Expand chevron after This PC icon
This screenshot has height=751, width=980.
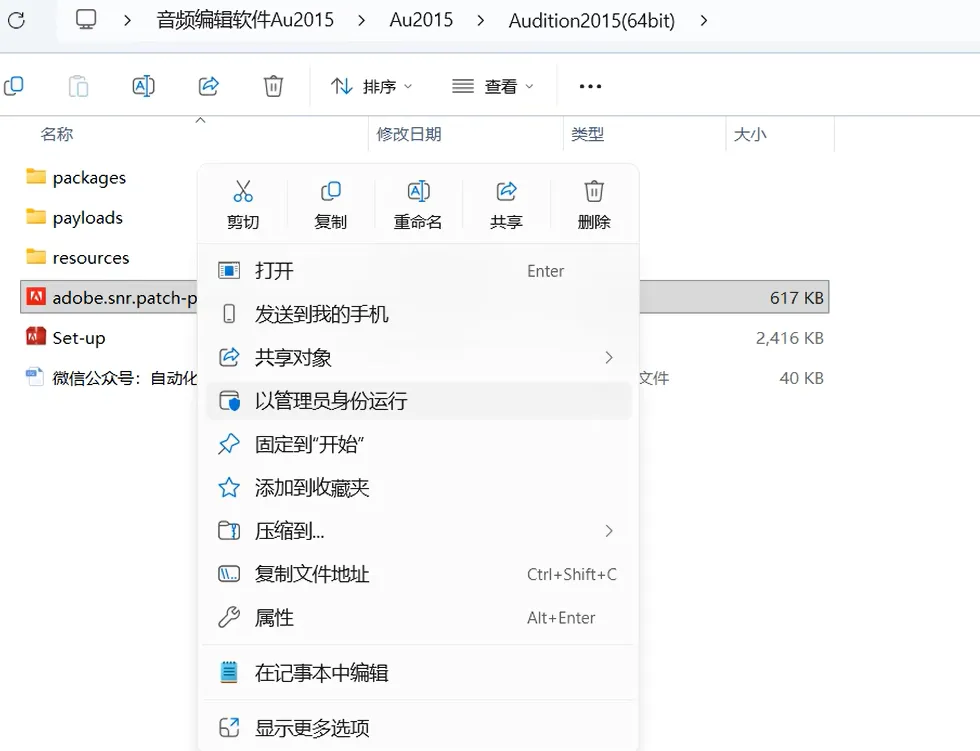click(128, 21)
